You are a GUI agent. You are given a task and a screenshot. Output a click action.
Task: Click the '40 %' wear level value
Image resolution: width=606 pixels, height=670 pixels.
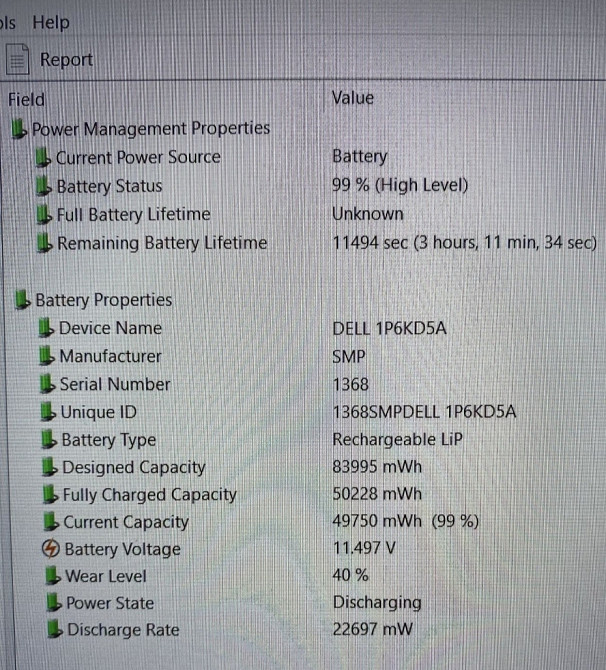[350, 575]
